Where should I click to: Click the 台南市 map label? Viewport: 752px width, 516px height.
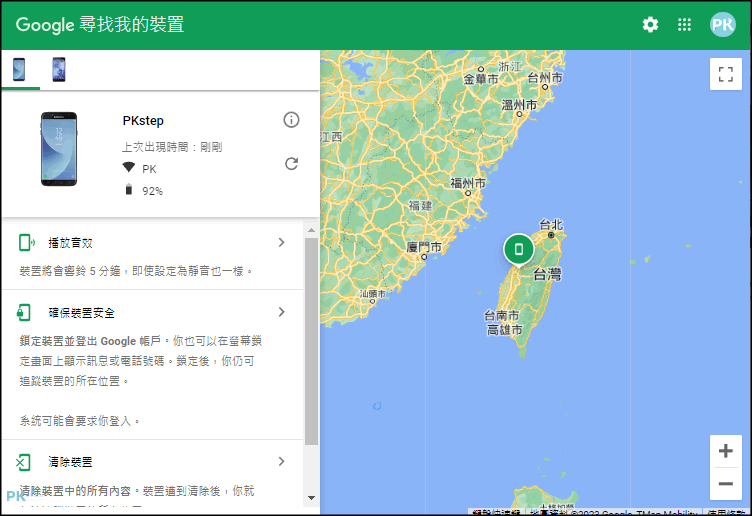tap(501, 316)
